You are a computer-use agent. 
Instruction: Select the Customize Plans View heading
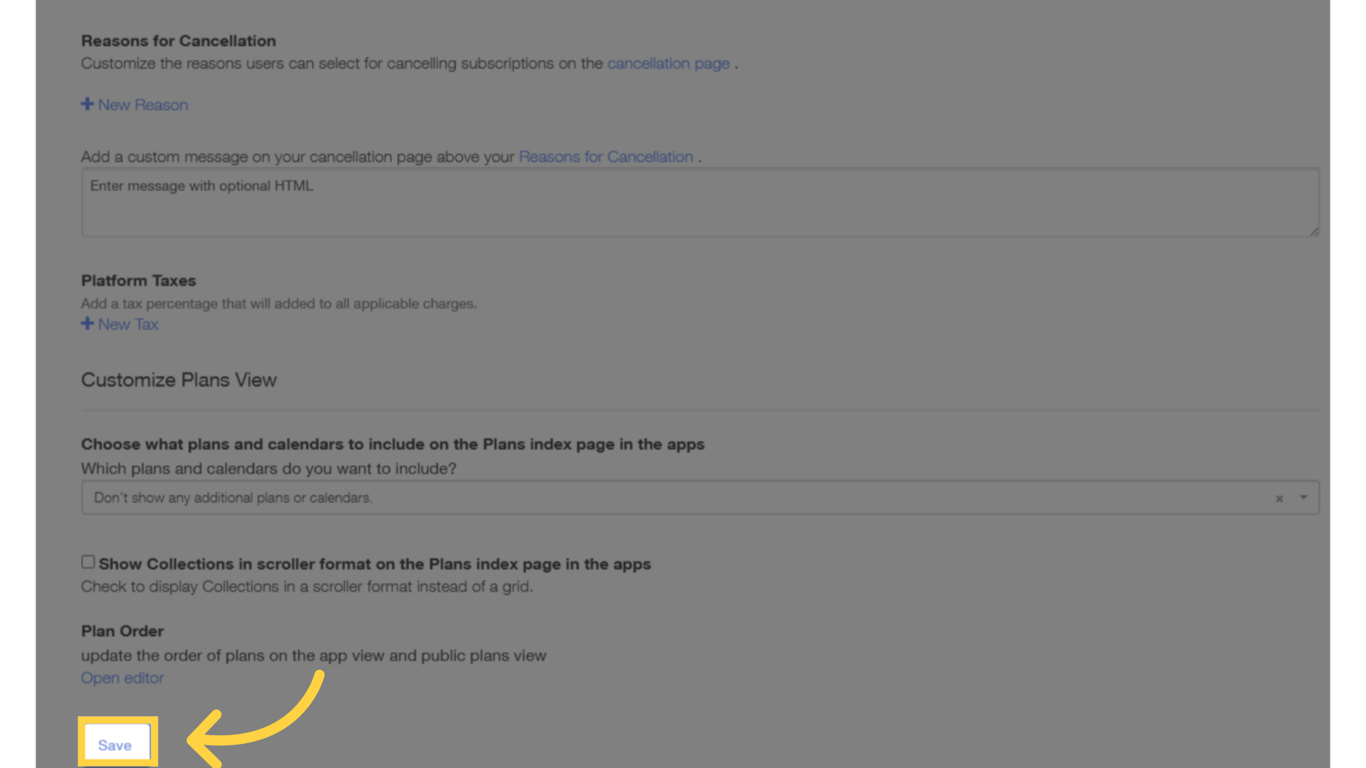pos(179,380)
